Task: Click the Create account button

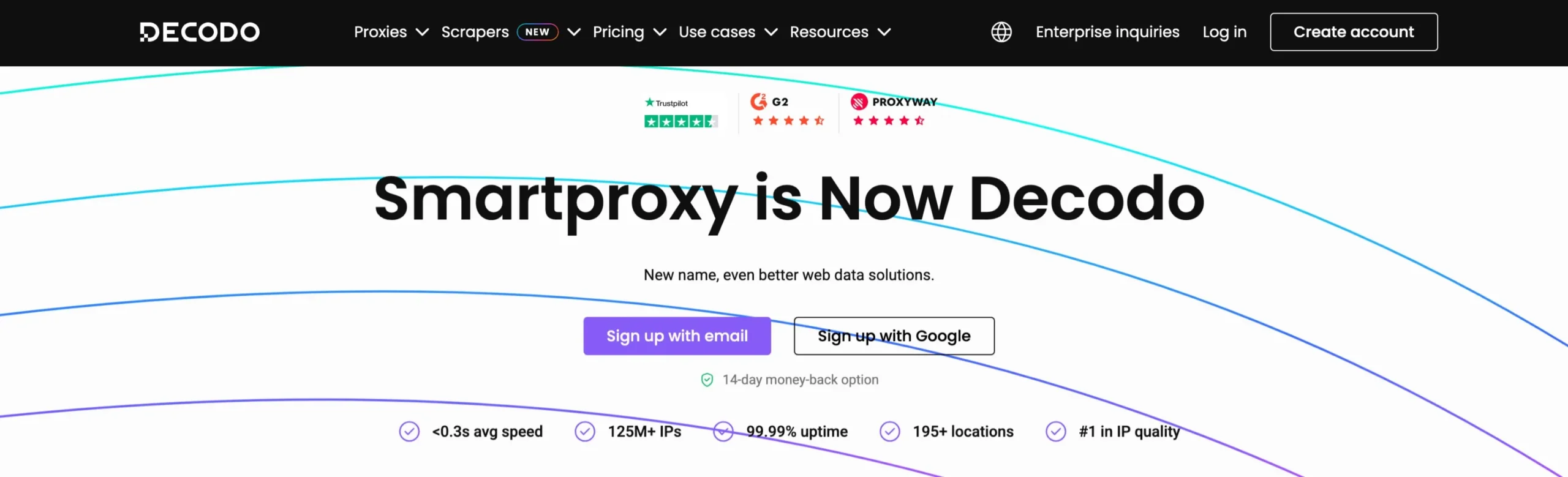Action: [x=1354, y=32]
